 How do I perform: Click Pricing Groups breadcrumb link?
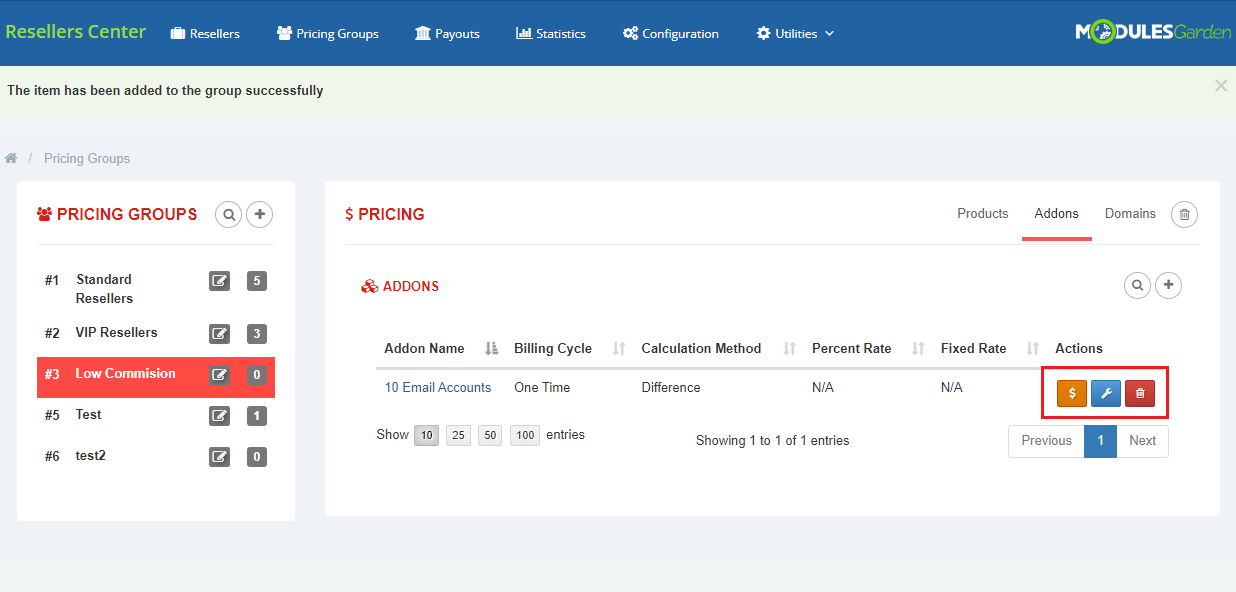tap(87, 158)
